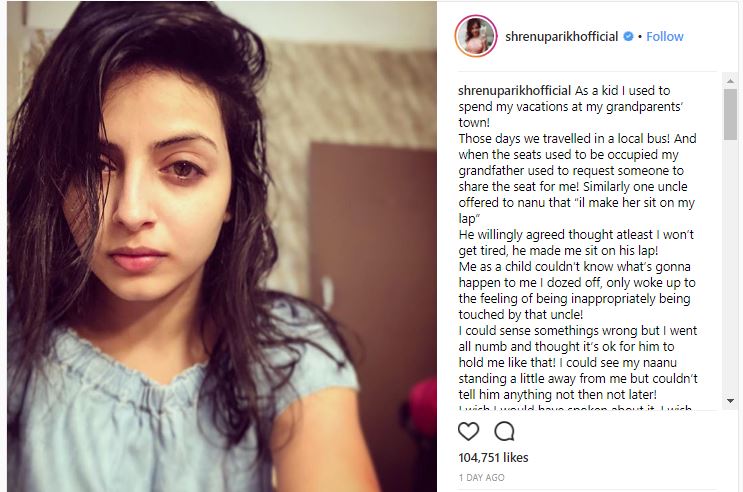Click the blue verified badge
743x492 pixels.
click(628, 36)
